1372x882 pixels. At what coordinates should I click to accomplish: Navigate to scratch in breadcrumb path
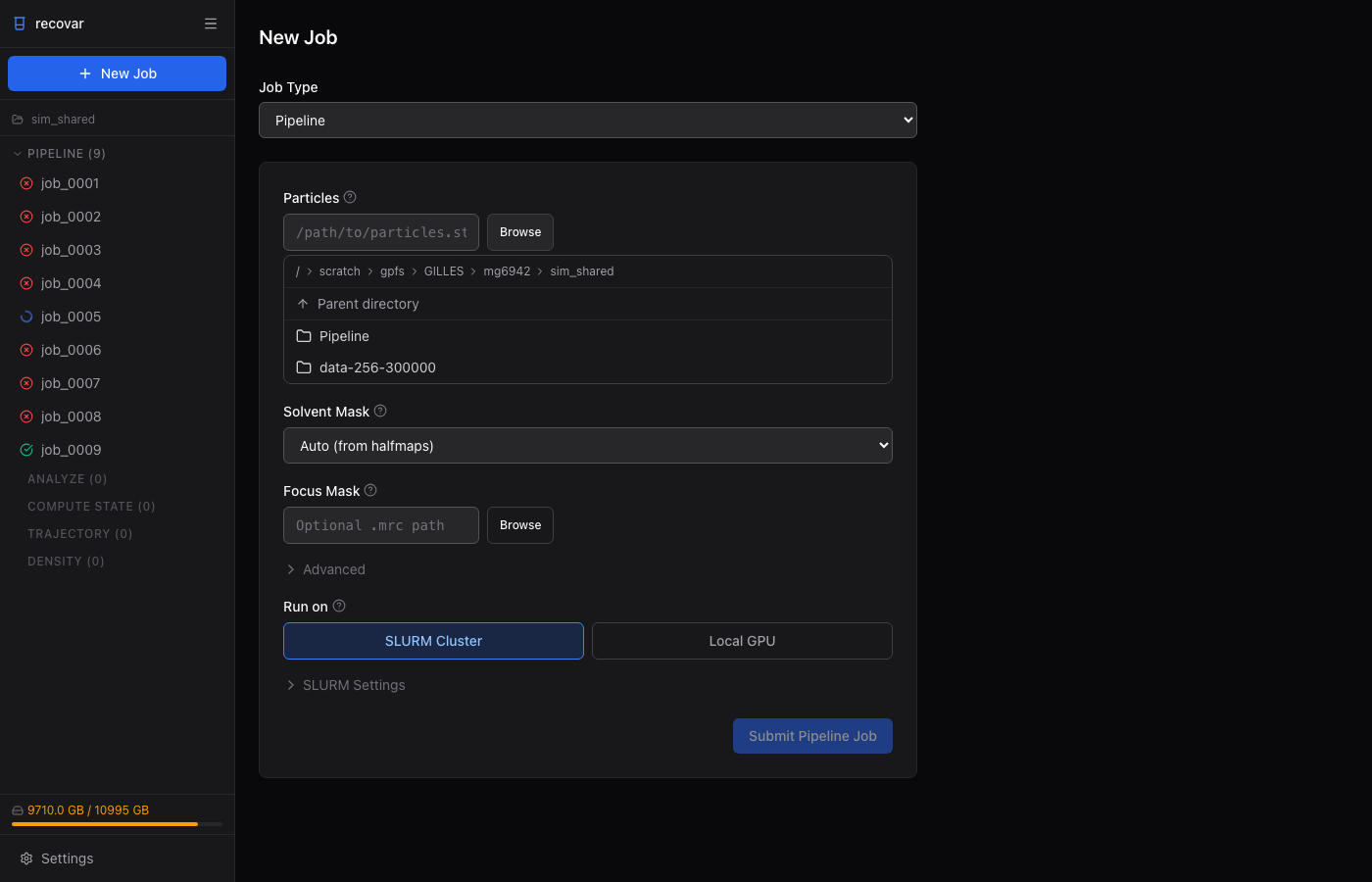(x=340, y=271)
